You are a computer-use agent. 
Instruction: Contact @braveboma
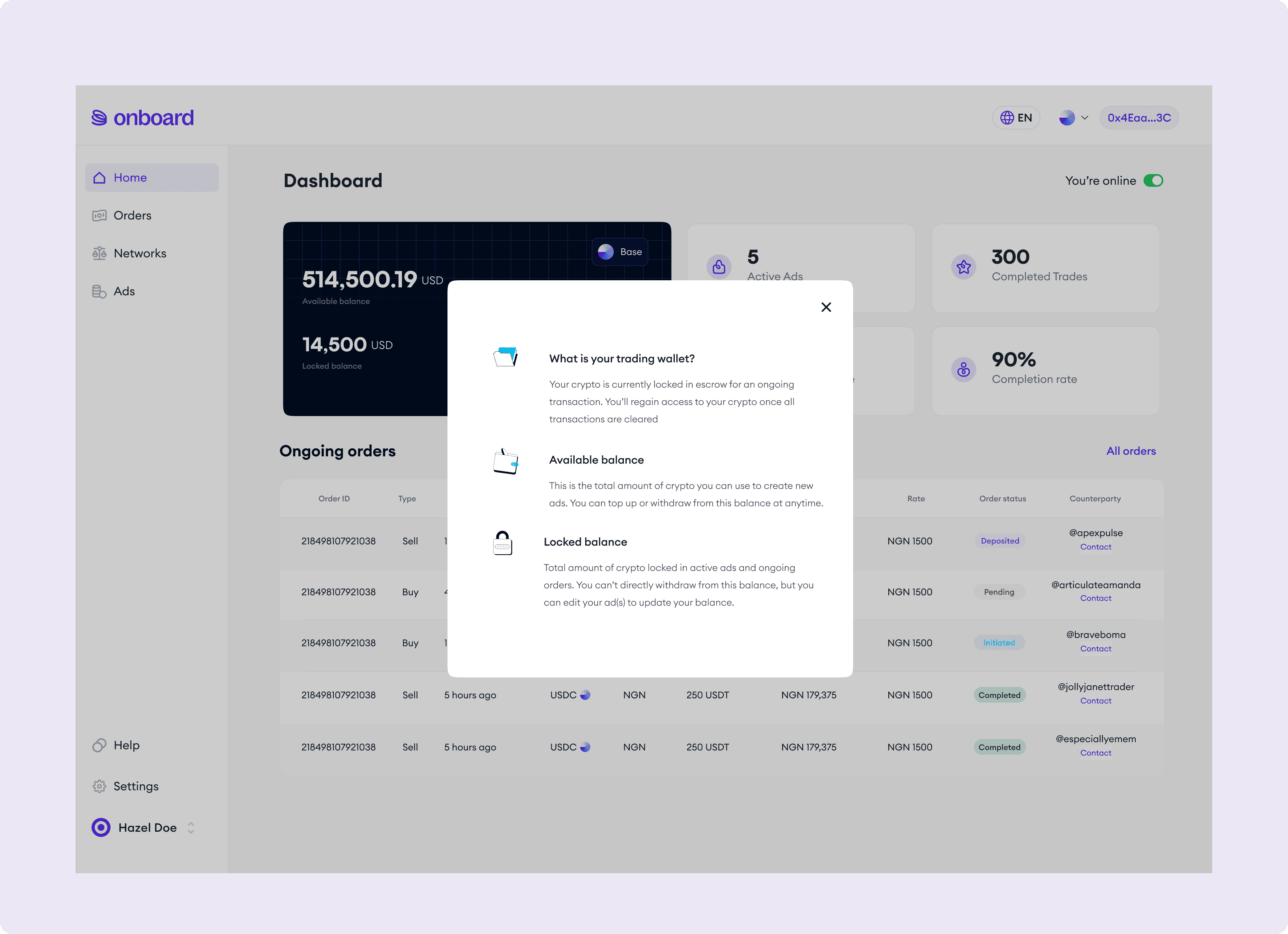coord(1095,649)
